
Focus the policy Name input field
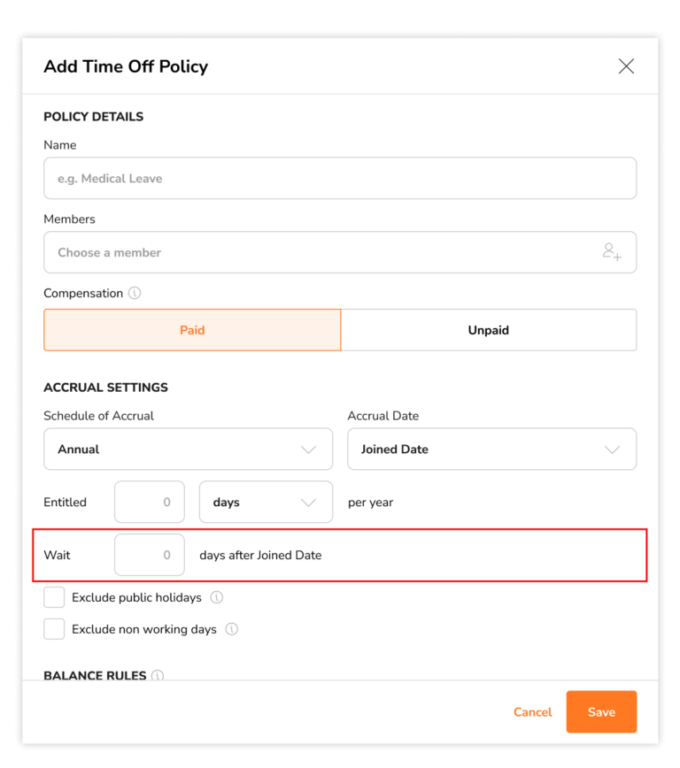point(340,178)
